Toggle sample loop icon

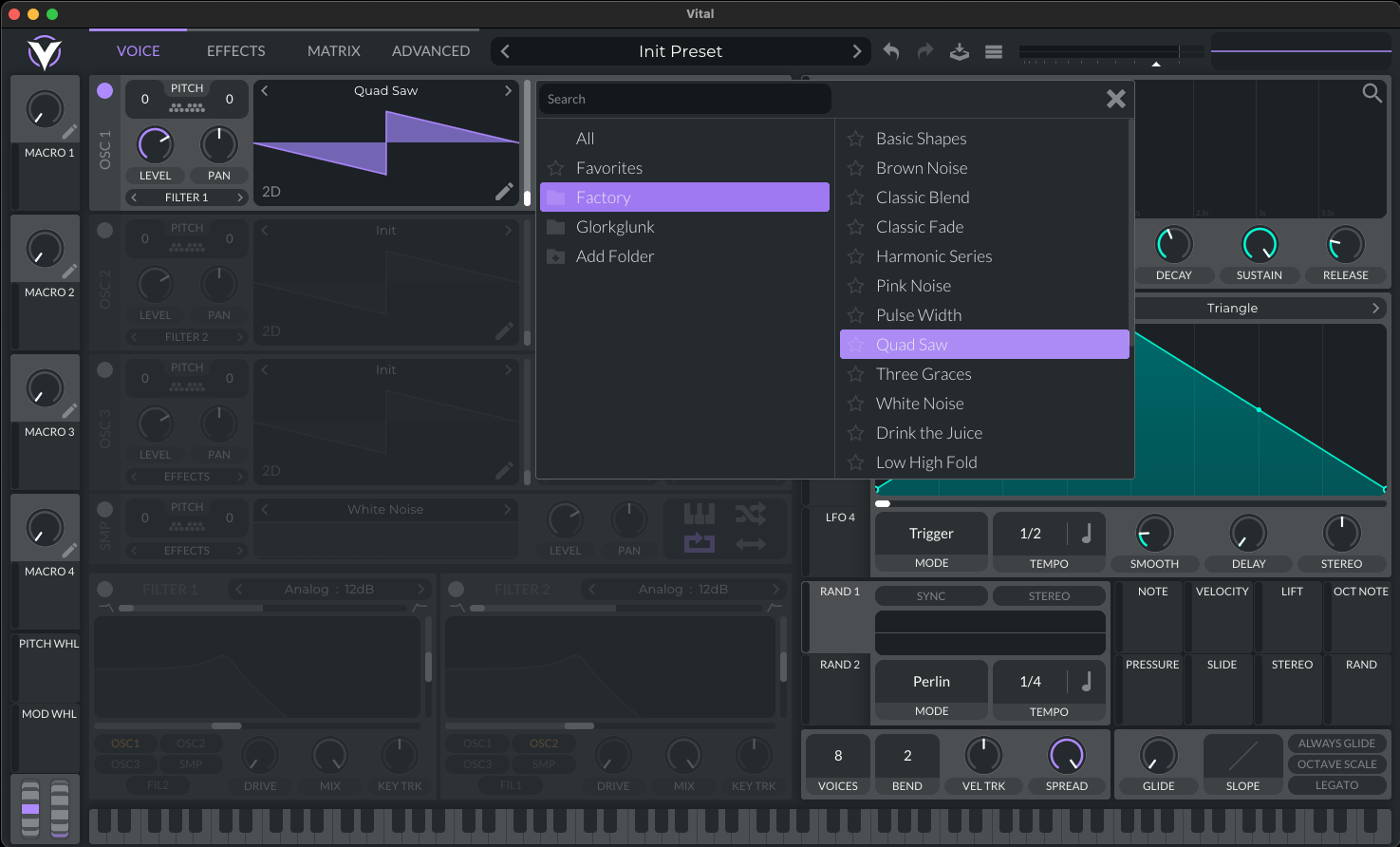point(700,543)
